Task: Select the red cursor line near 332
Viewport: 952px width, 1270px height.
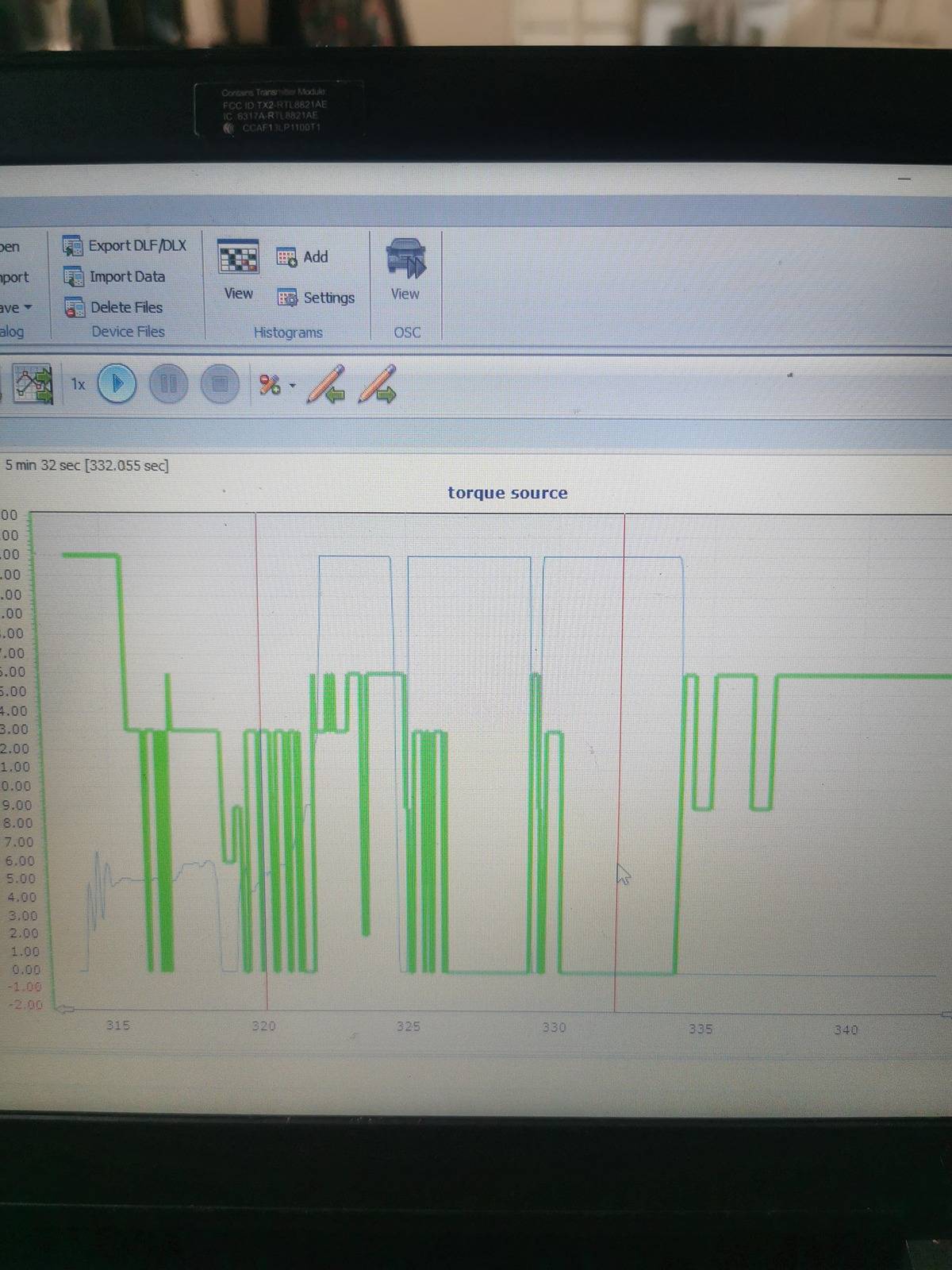Action: pyautogui.click(x=620, y=762)
